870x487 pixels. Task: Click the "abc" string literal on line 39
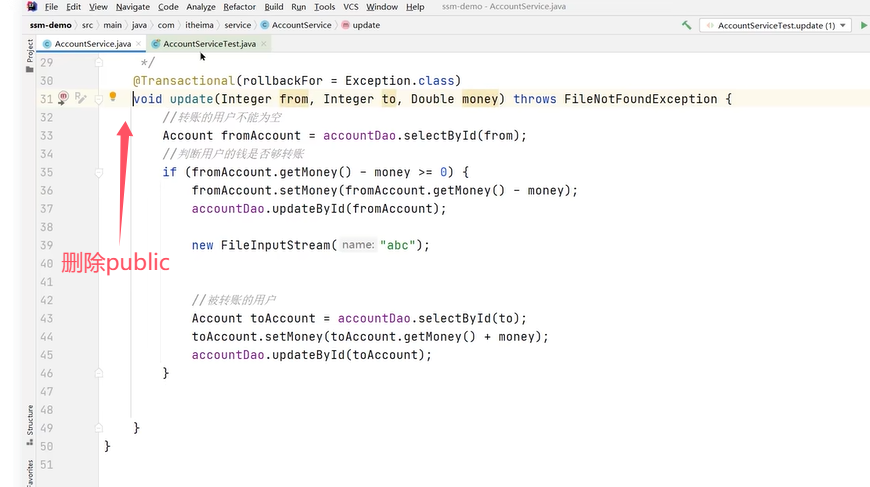[397, 245]
